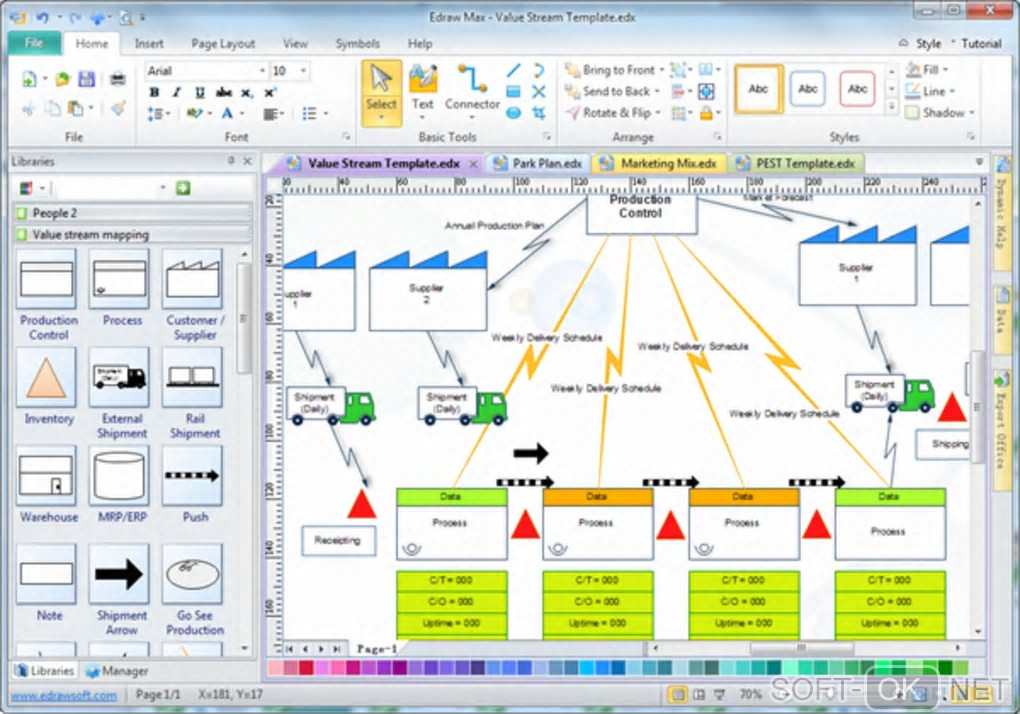Pick the Push arrow shape

[193, 476]
